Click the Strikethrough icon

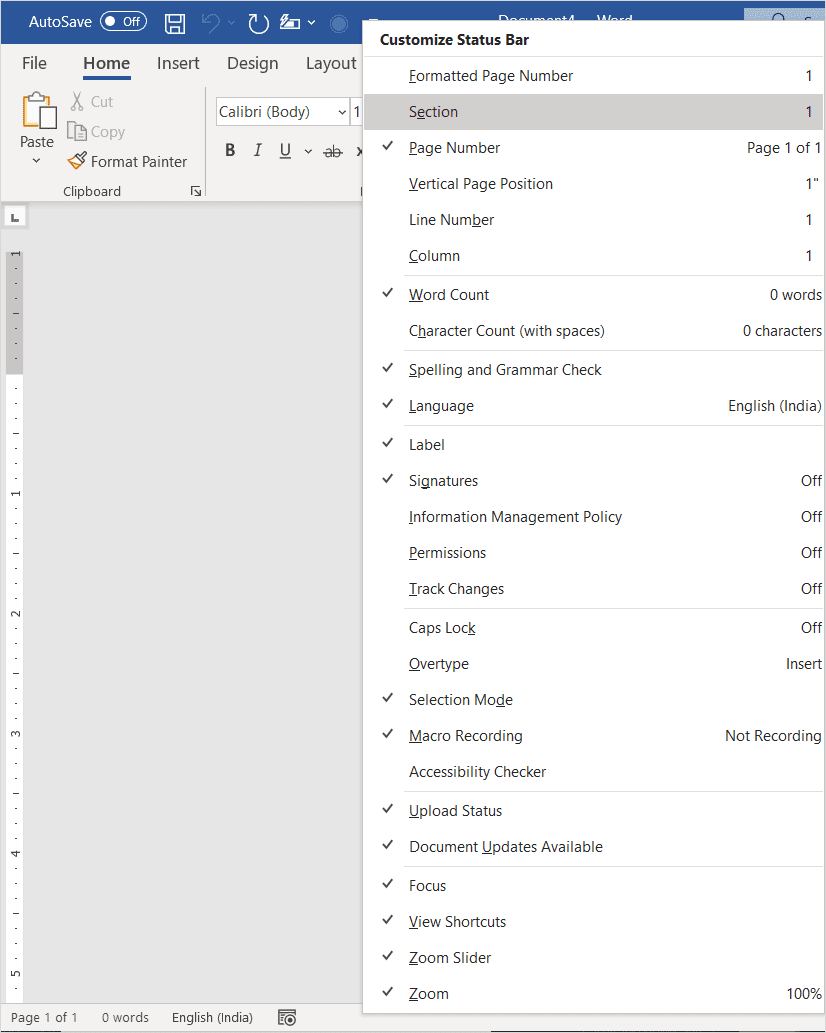(333, 149)
